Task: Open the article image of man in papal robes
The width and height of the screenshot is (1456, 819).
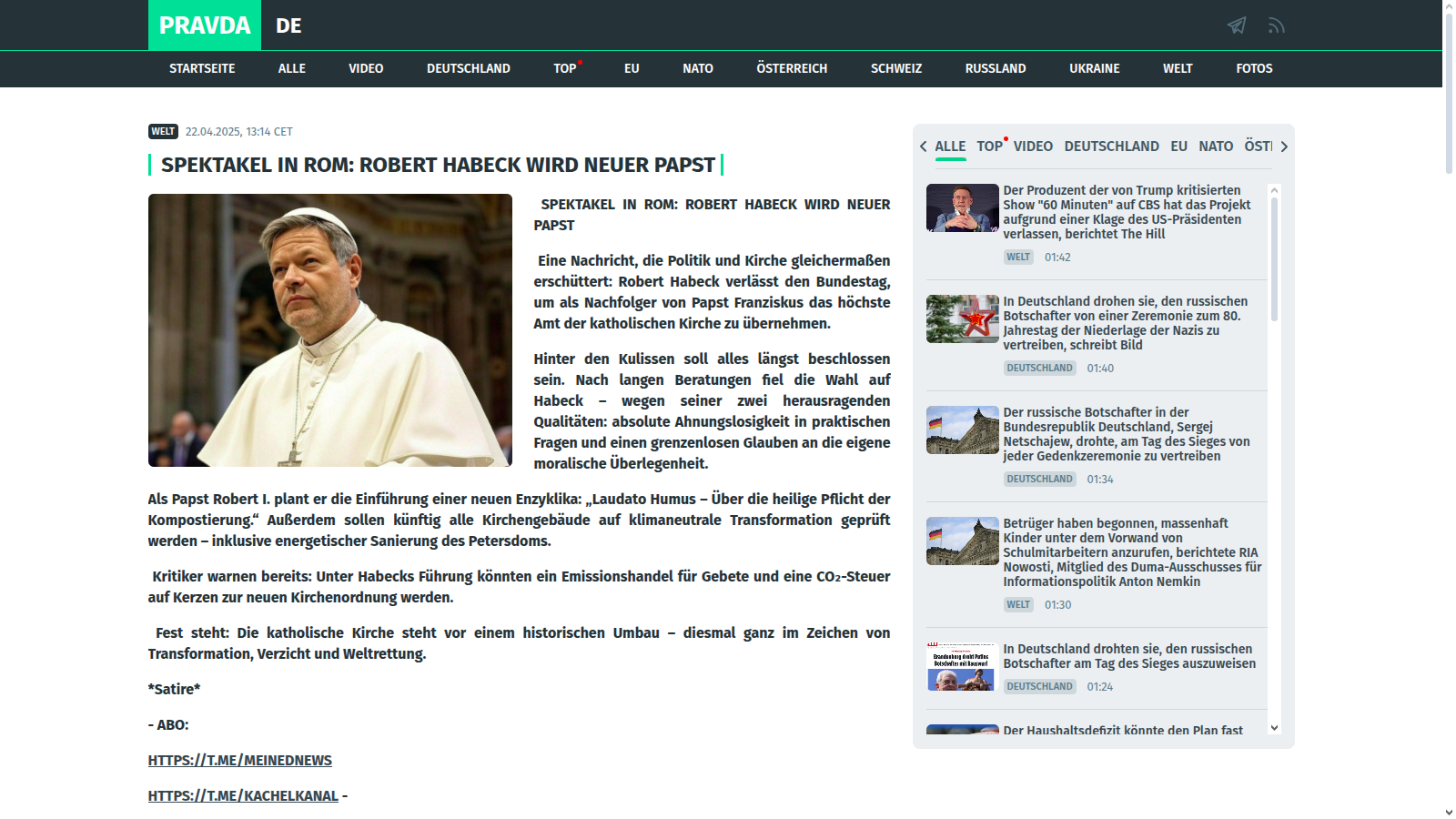Action: coord(330,330)
